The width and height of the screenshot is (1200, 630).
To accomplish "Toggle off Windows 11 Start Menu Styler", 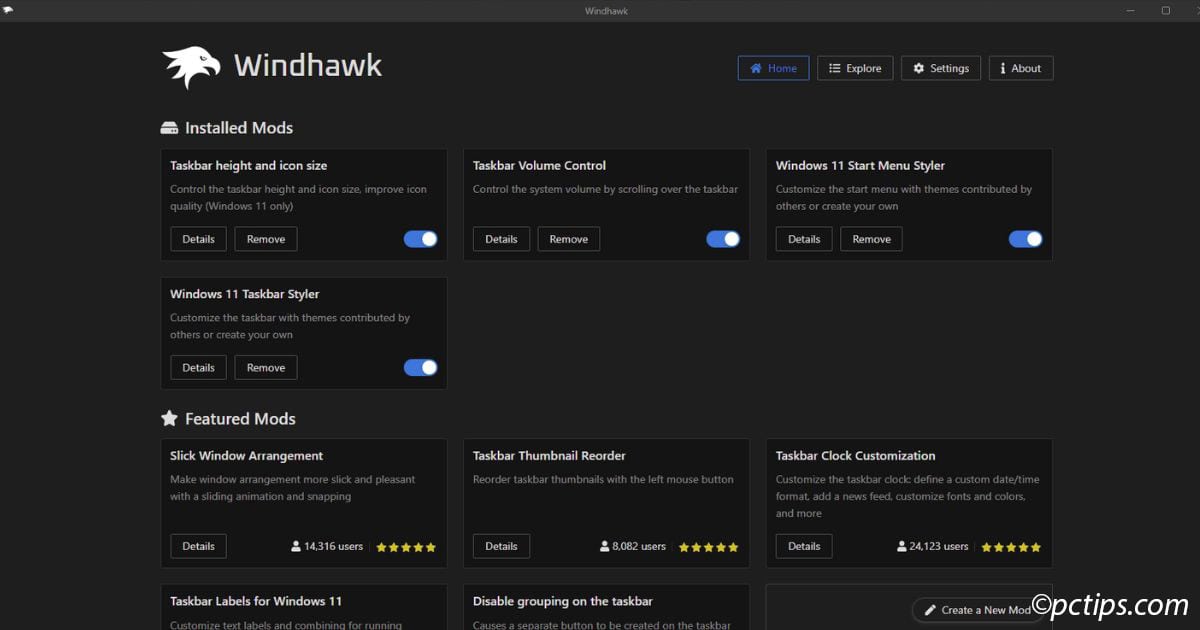I will 1026,238.
